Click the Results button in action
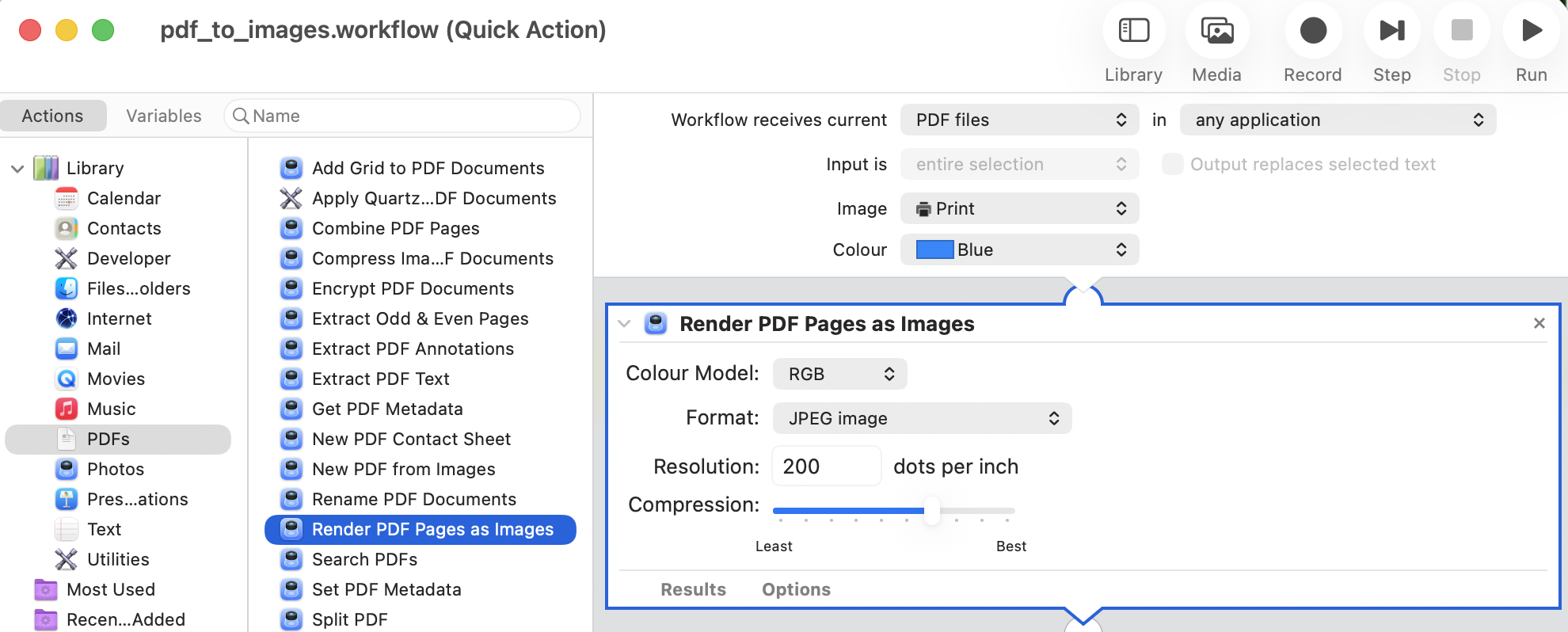The height and width of the screenshot is (632, 1568). (x=693, y=589)
